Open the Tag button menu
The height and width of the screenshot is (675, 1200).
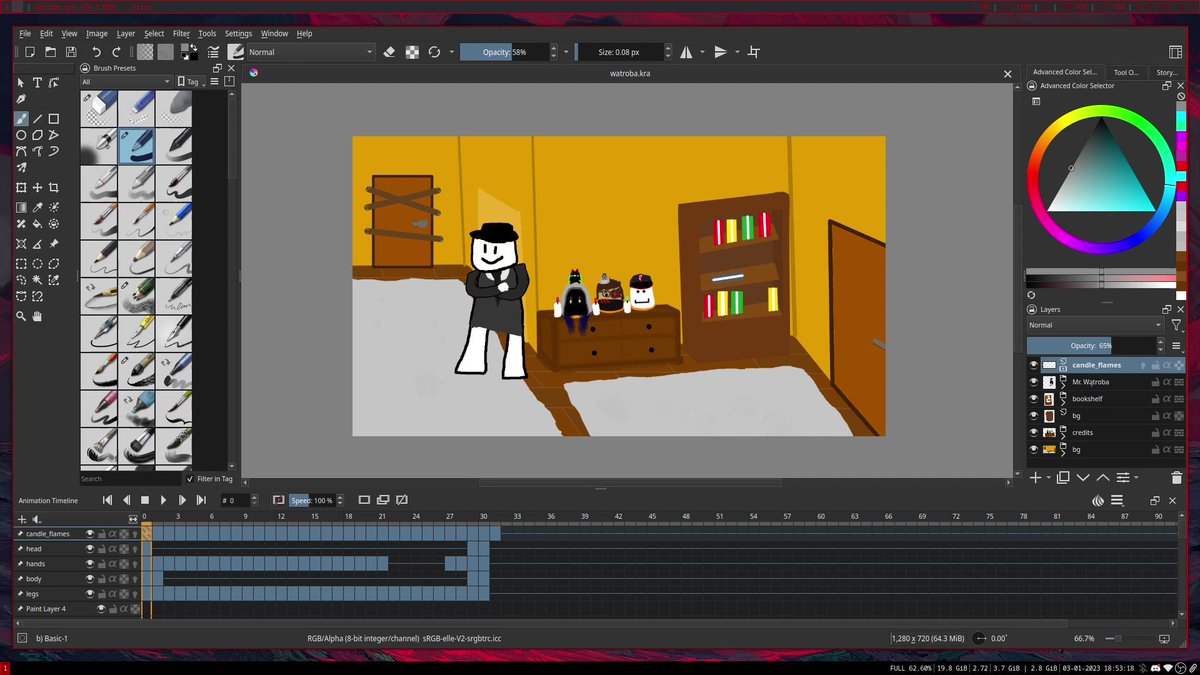pos(190,81)
